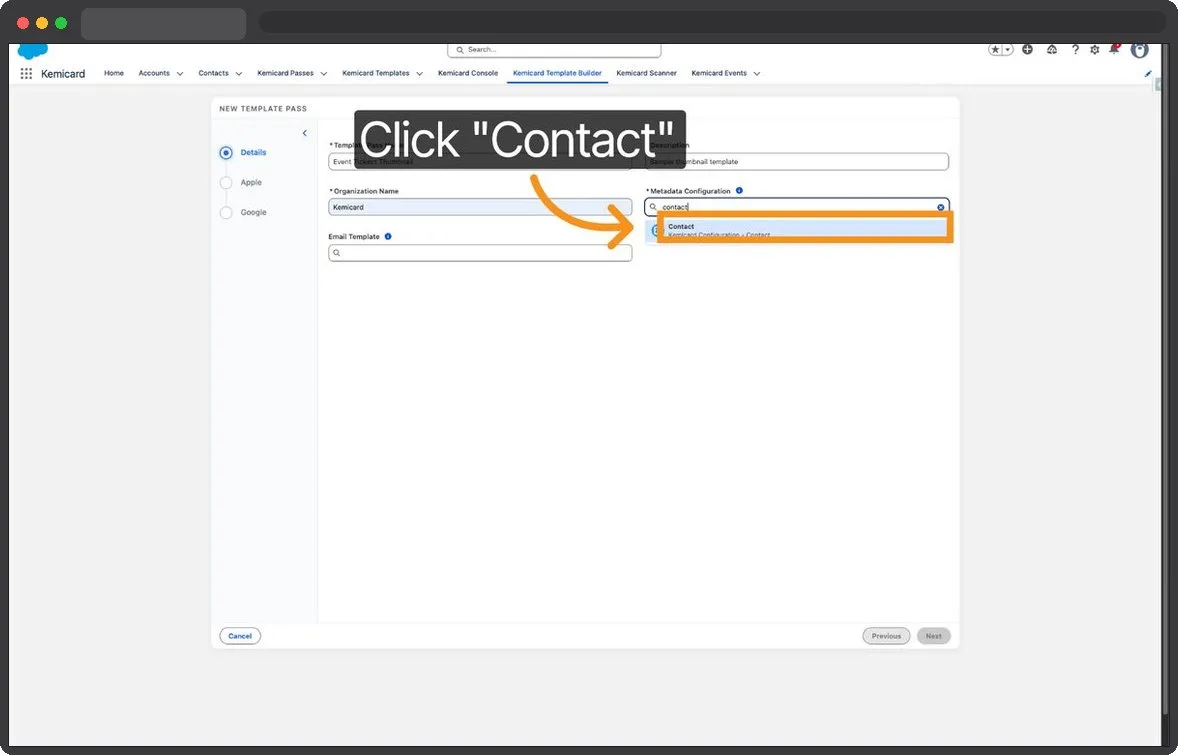Click the Email Template info icon
The image size is (1178, 755).
388,236
